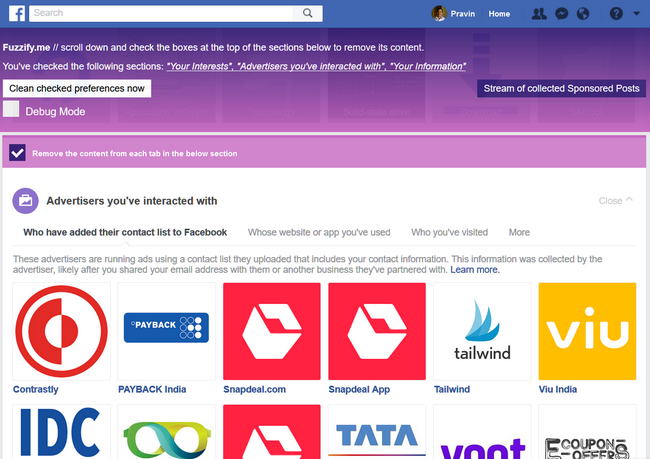650x459 pixels.
Task: Click the Fuzzify.me title text
Action: [x=26, y=47]
